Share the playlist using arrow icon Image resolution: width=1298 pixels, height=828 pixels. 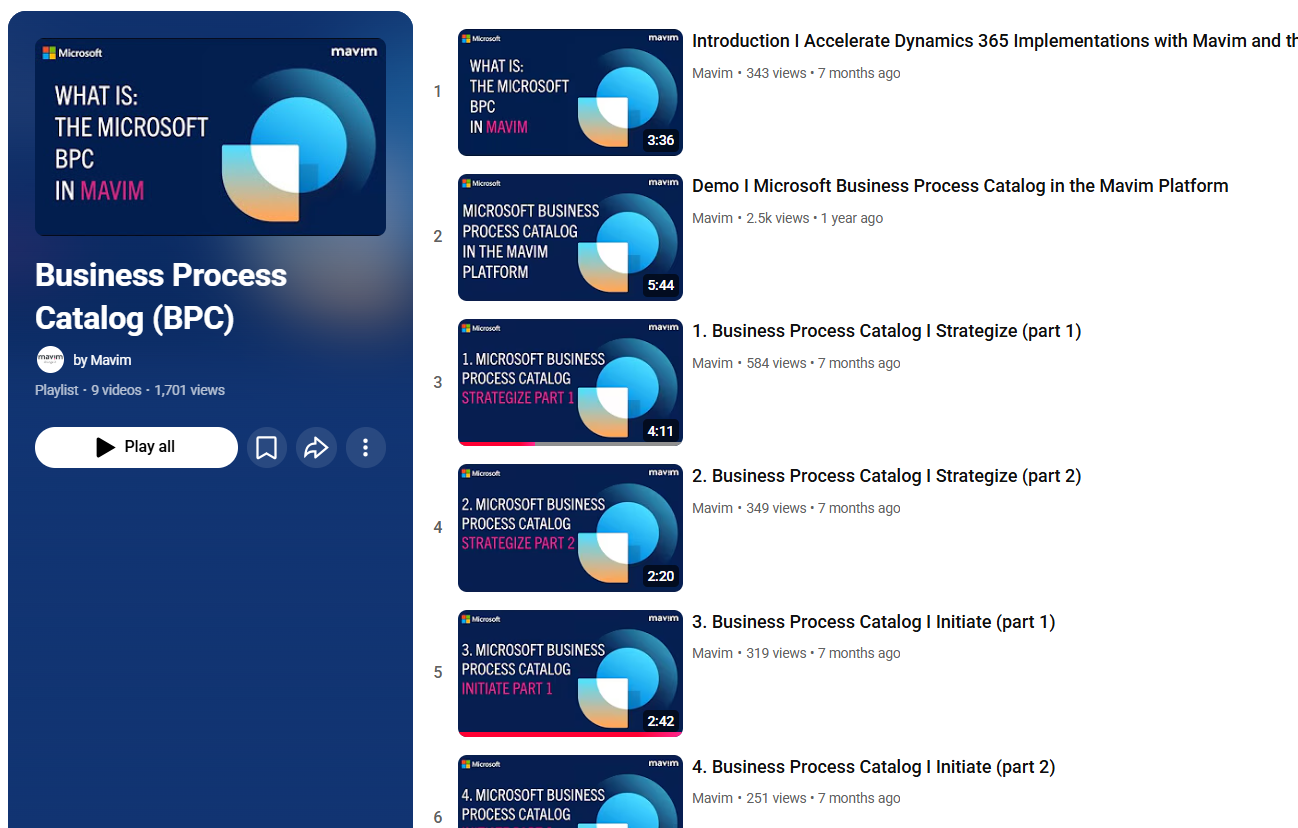[x=316, y=448]
